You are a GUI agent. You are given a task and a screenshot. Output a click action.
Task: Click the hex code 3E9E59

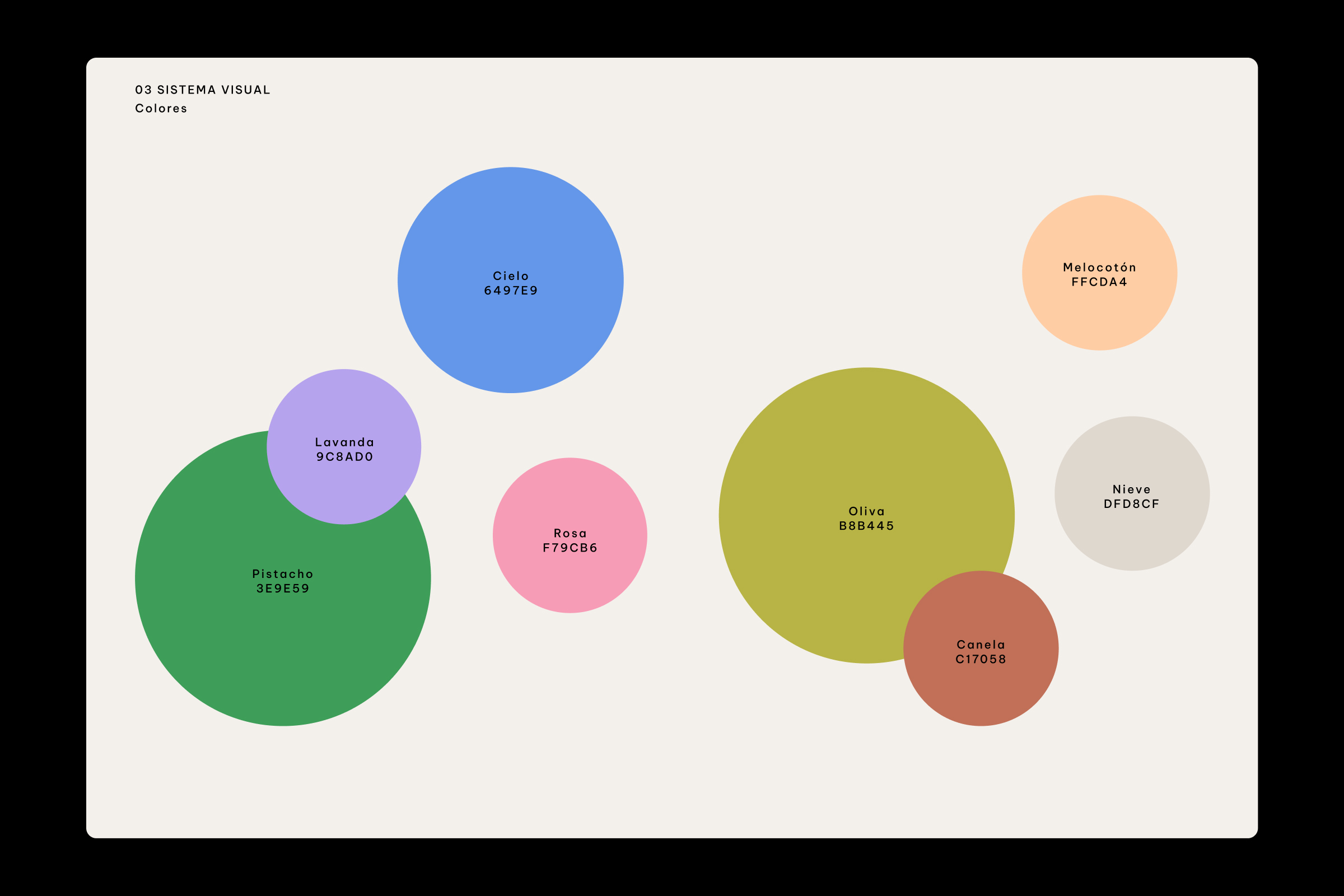[x=282, y=588]
